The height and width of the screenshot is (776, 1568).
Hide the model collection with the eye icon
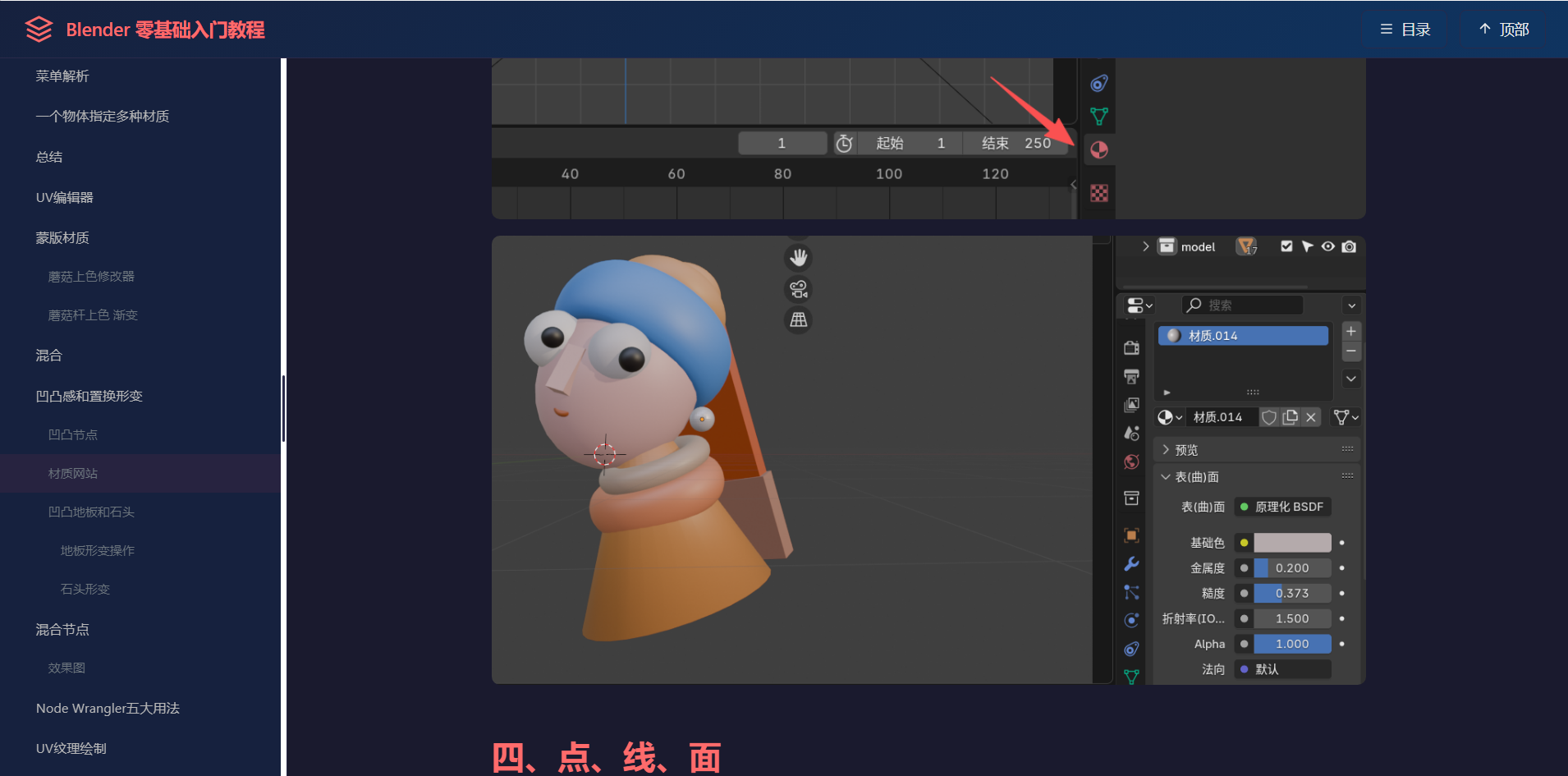pyautogui.click(x=1328, y=246)
